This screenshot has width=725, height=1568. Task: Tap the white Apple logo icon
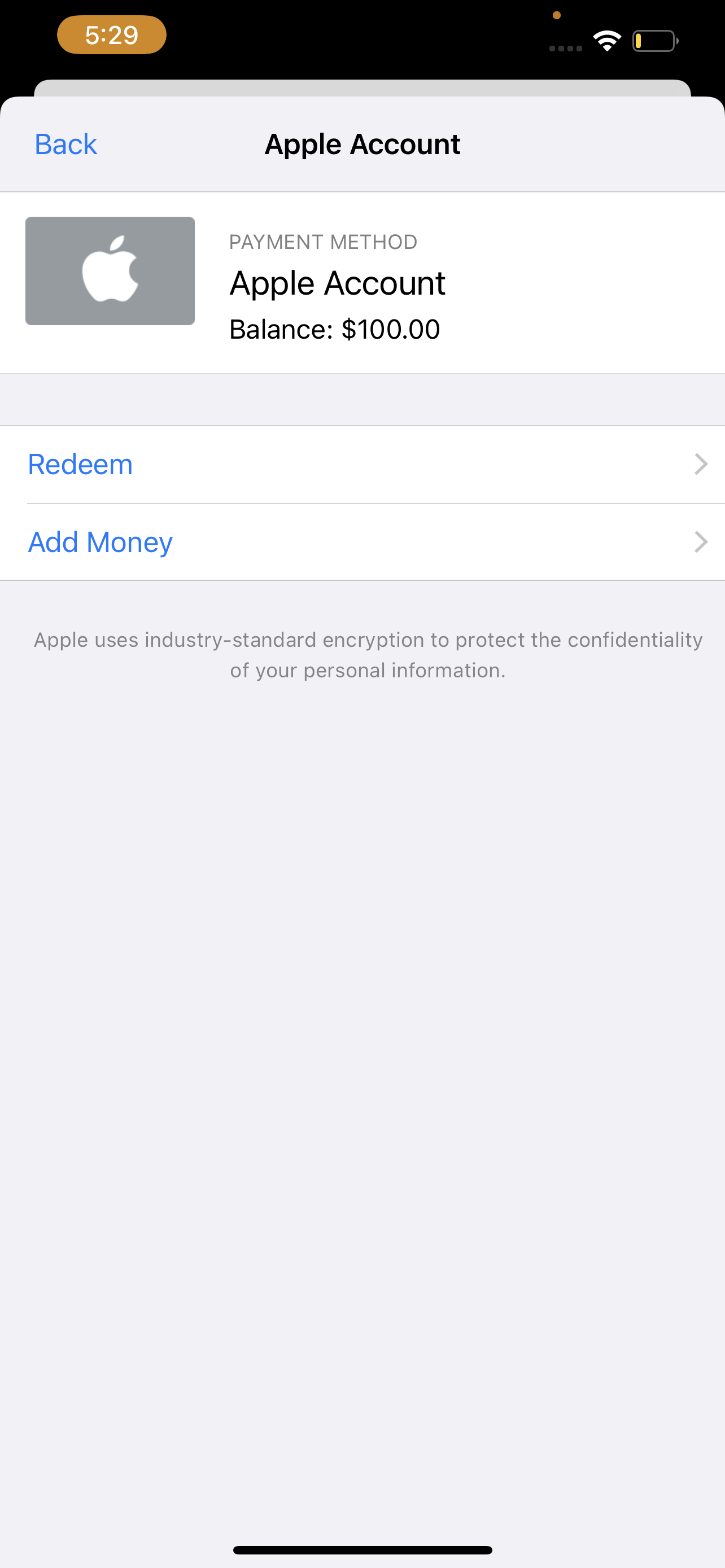(110, 269)
